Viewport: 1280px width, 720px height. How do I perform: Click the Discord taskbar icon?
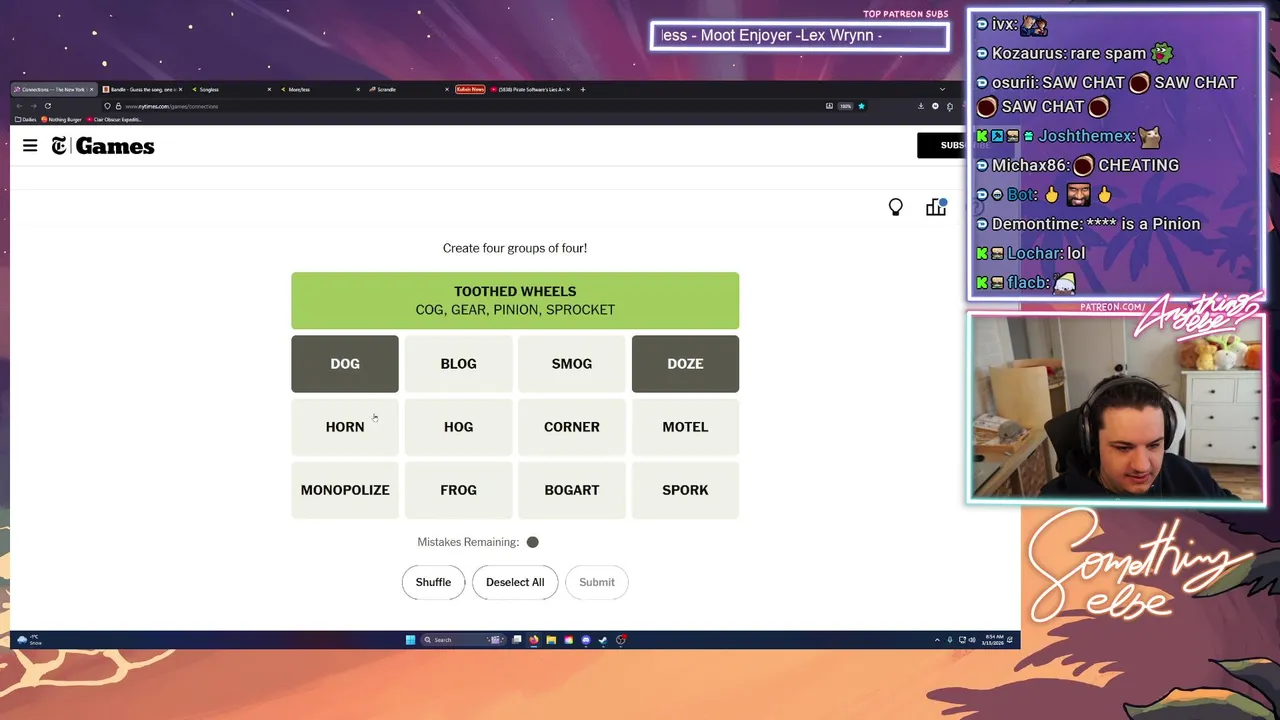click(586, 640)
